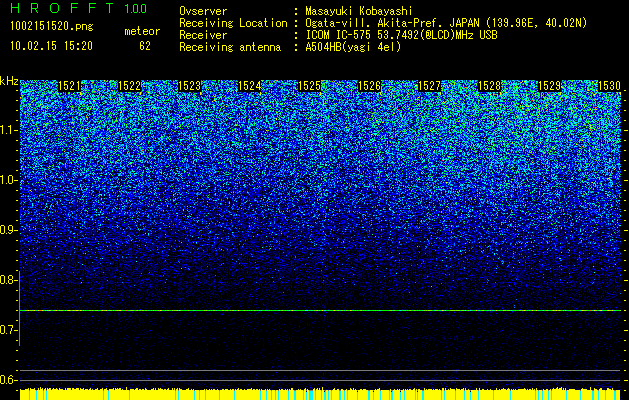The height and width of the screenshot is (400, 629).
Task: Click the 1529 time marker label
Action: click(549, 86)
